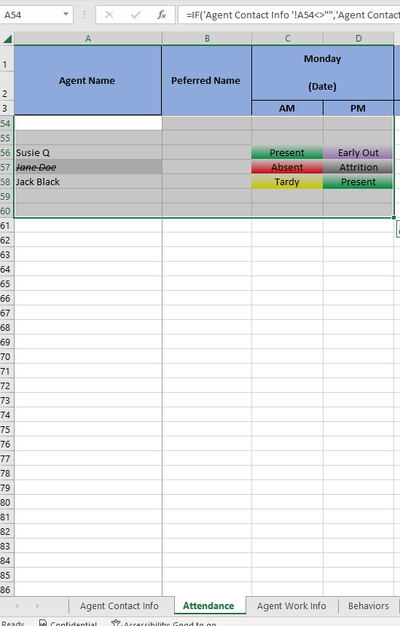The width and height of the screenshot is (400, 626).
Task: Click the Select All corner triangle
Action: (x=7, y=39)
